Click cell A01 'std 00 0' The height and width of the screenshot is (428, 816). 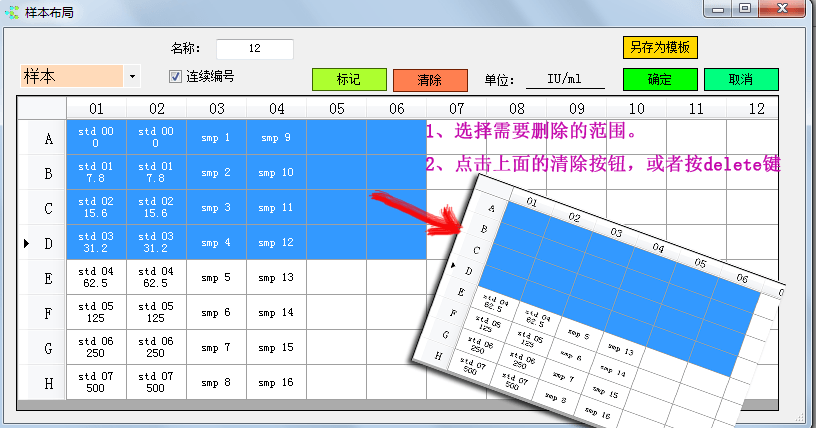coord(96,137)
